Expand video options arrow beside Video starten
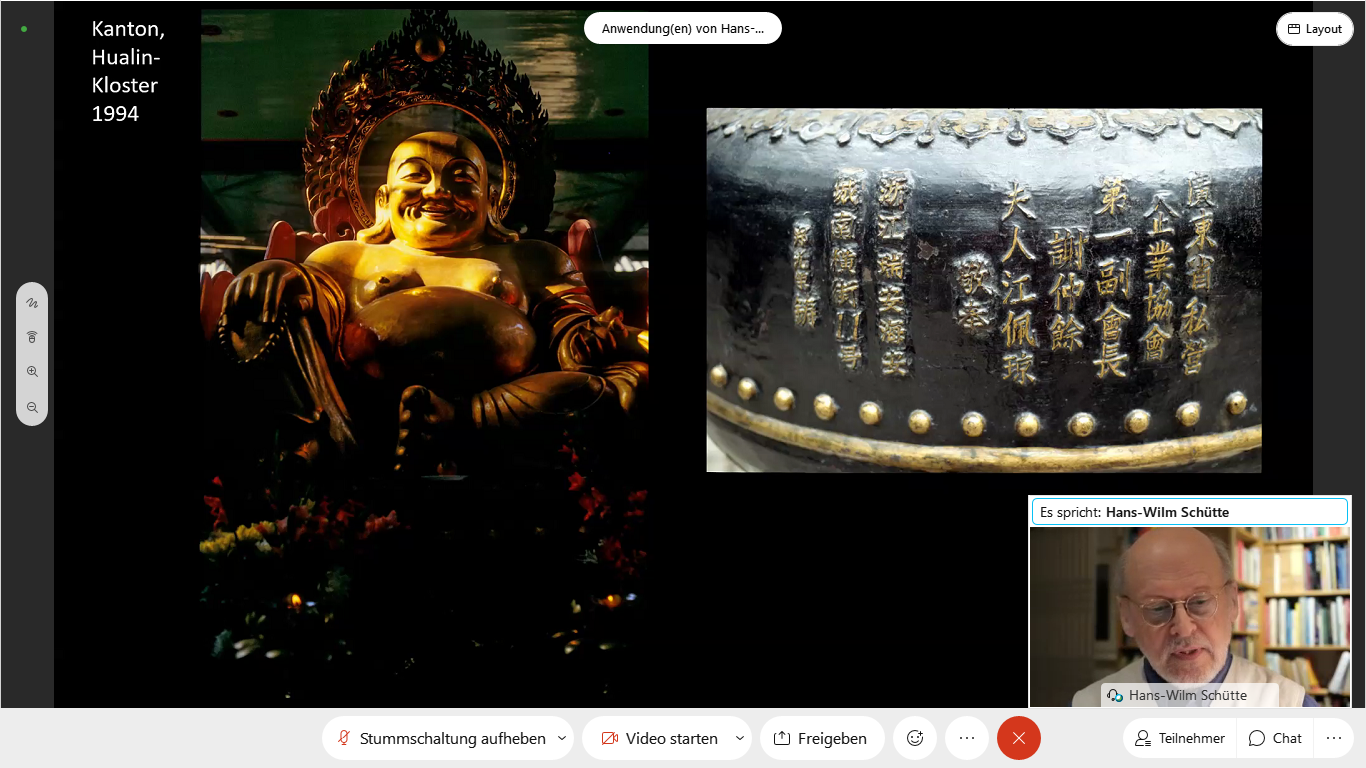This screenshot has height=768, width=1366. 739,738
